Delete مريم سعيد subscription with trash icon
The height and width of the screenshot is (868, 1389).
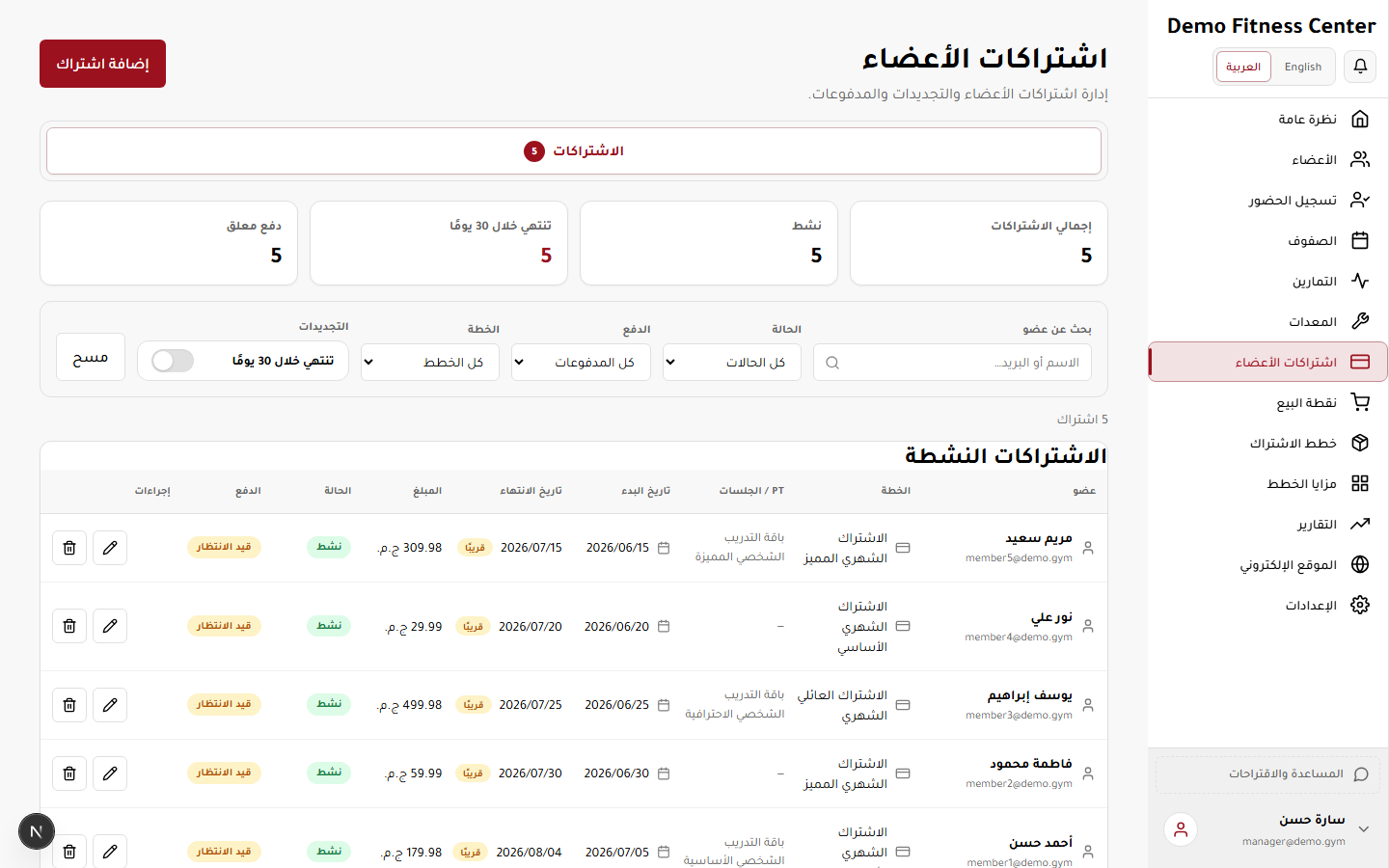pos(69,548)
